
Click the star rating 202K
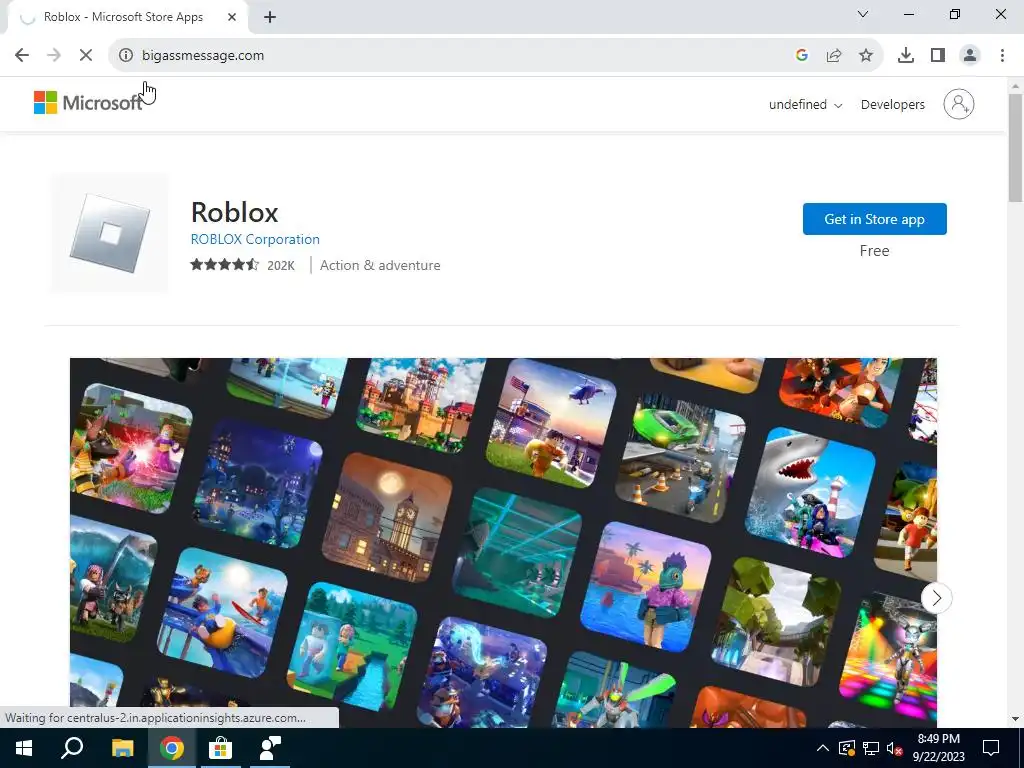[242, 265]
